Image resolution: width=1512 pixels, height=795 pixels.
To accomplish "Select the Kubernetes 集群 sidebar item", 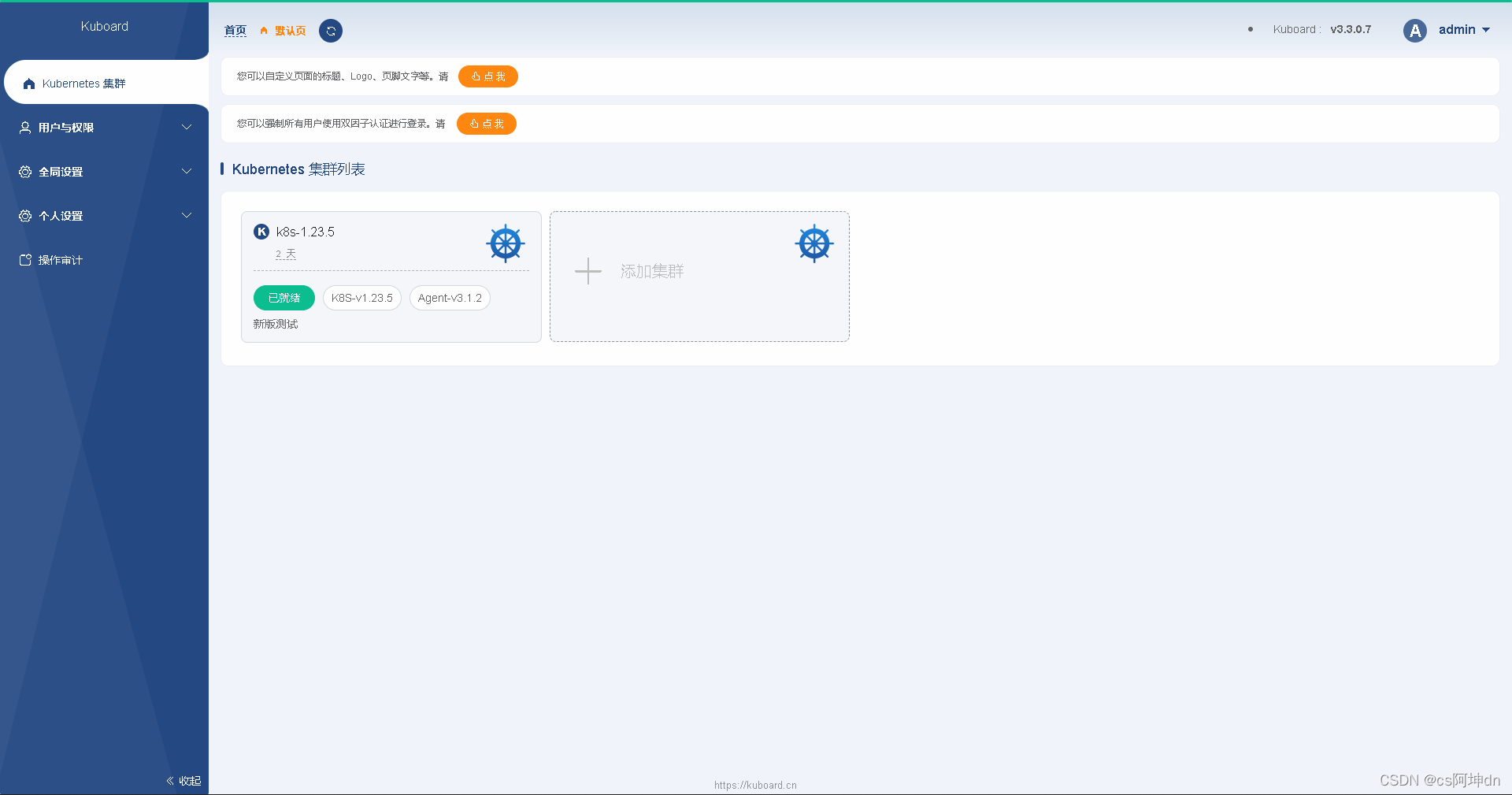I will (x=106, y=83).
